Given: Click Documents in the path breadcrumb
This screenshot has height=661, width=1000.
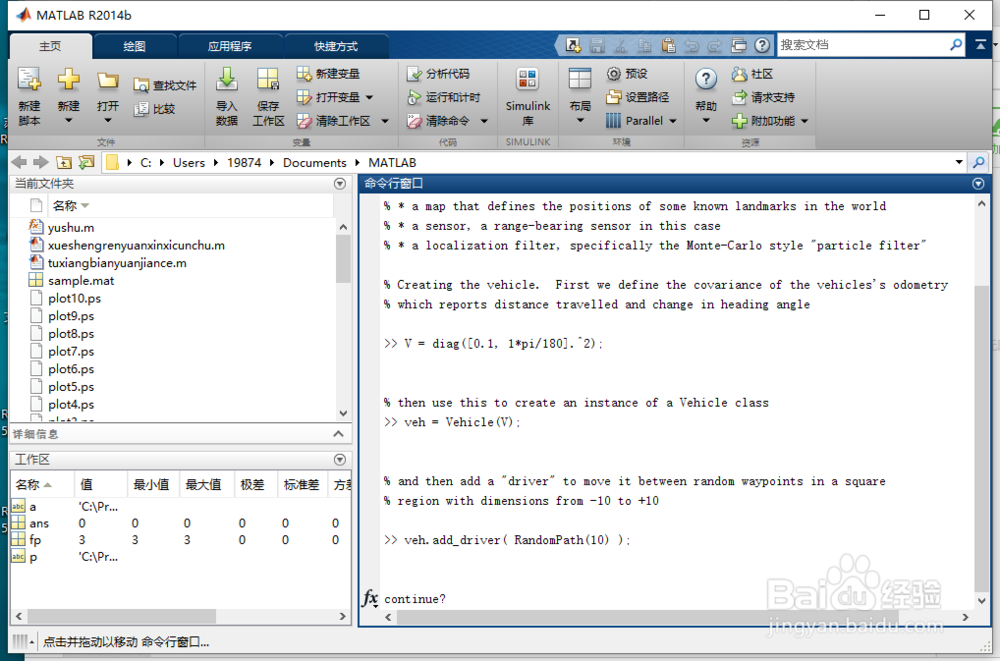Looking at the screenshot, I should 314,163.
